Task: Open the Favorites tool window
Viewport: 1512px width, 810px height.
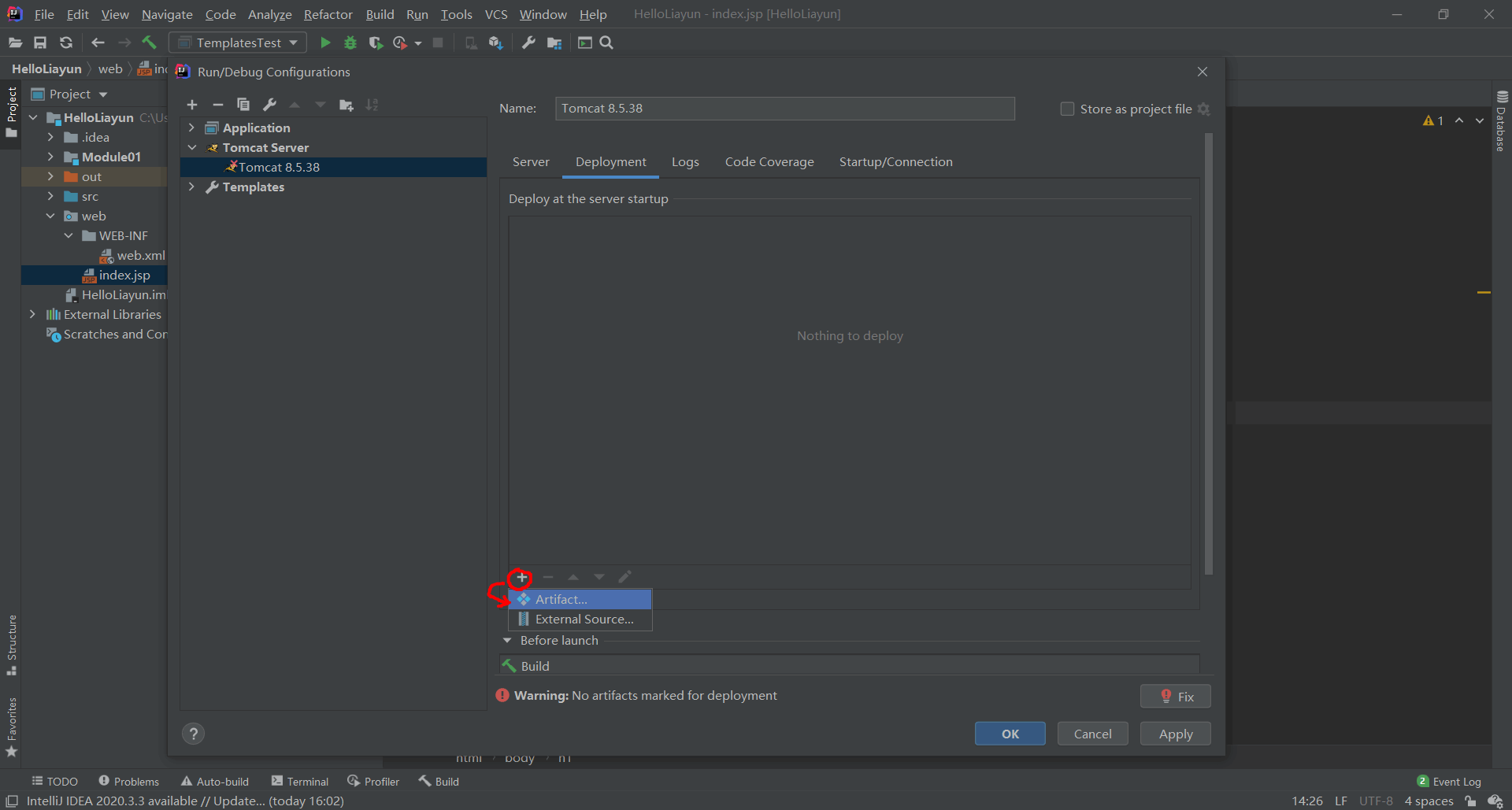Action: (11, 727)
